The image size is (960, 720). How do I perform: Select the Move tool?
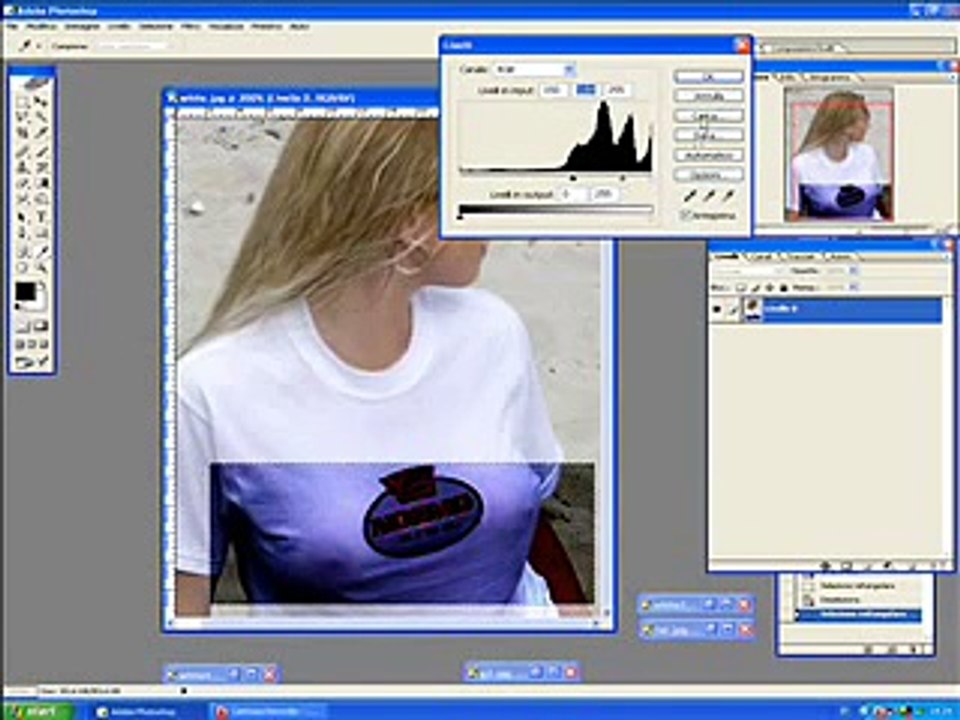point(42,102)
